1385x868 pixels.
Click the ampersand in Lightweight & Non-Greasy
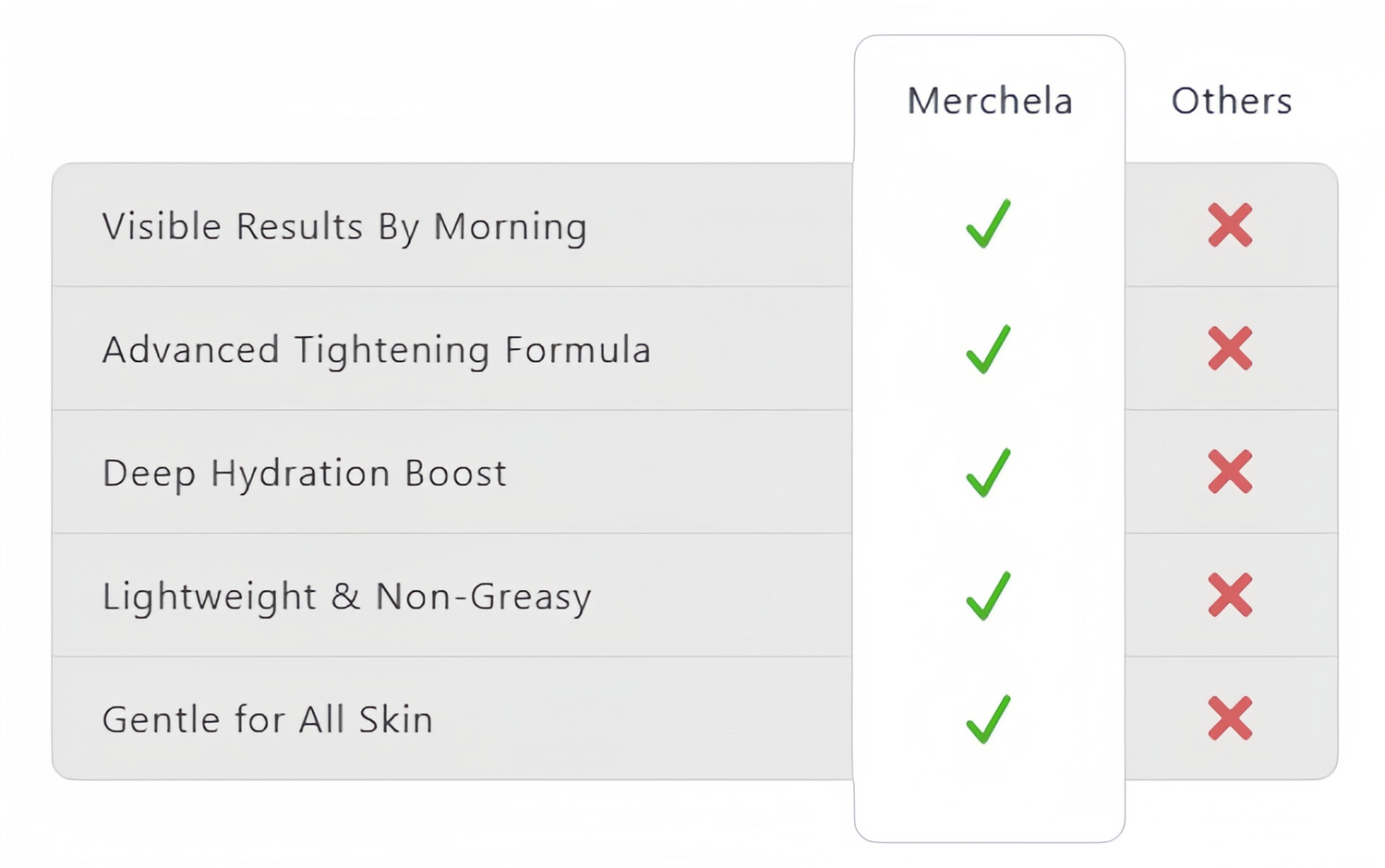click(x=345, y=597)
